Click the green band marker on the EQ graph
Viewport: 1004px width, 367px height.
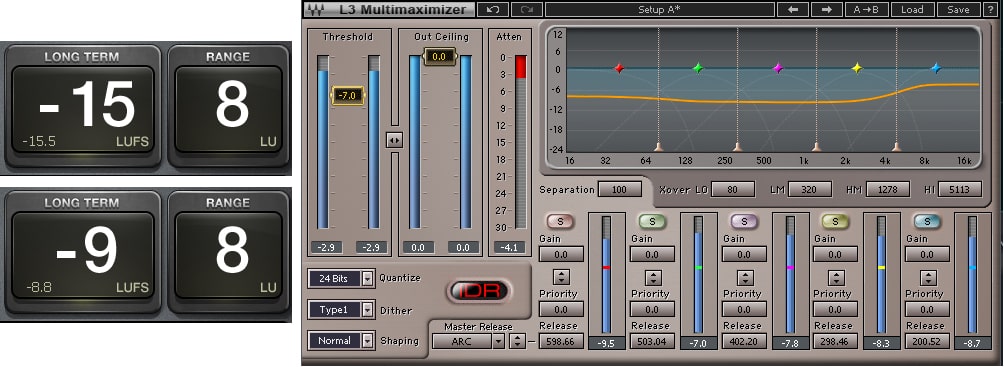(x=698, y=68)
